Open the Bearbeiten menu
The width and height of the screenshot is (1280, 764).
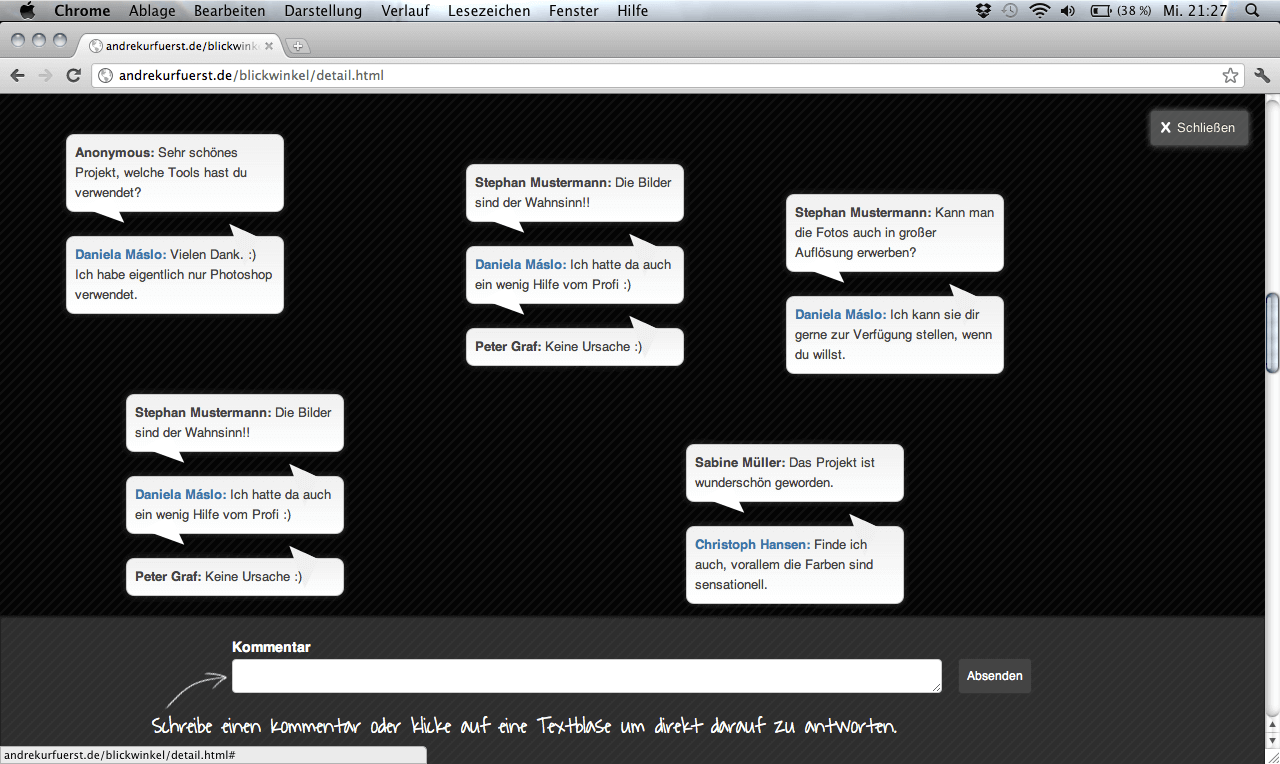[x=230, y=11]
